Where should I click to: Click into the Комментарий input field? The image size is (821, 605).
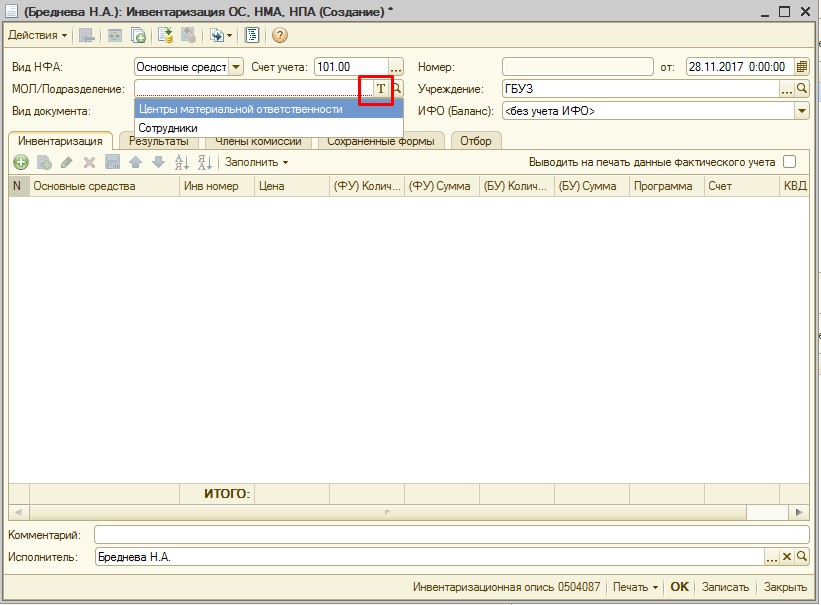coord(450,536)
